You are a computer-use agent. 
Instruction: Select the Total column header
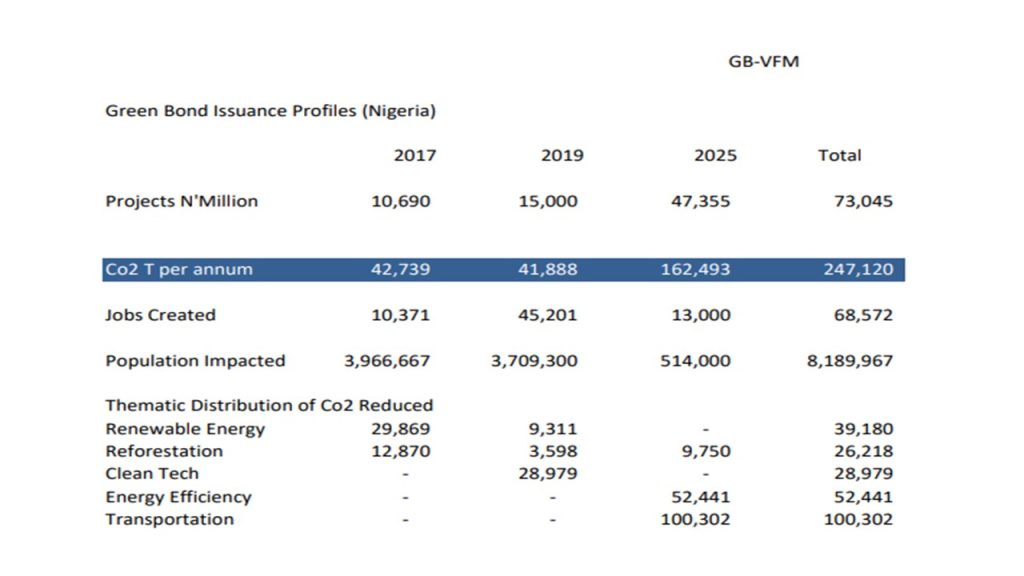click(x=840, y=155)
